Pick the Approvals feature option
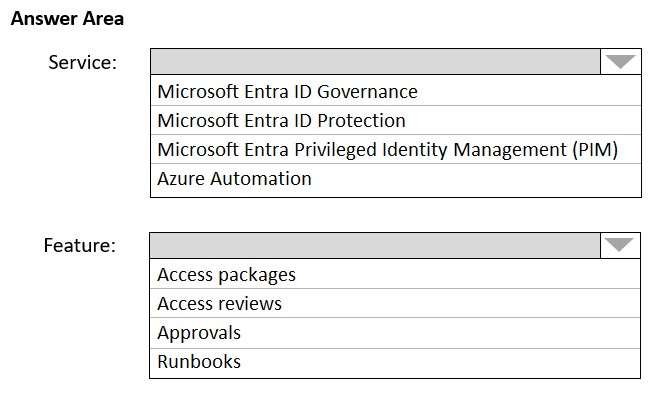Viewport: 668px width, 401px height. click(x=199, y=333)
